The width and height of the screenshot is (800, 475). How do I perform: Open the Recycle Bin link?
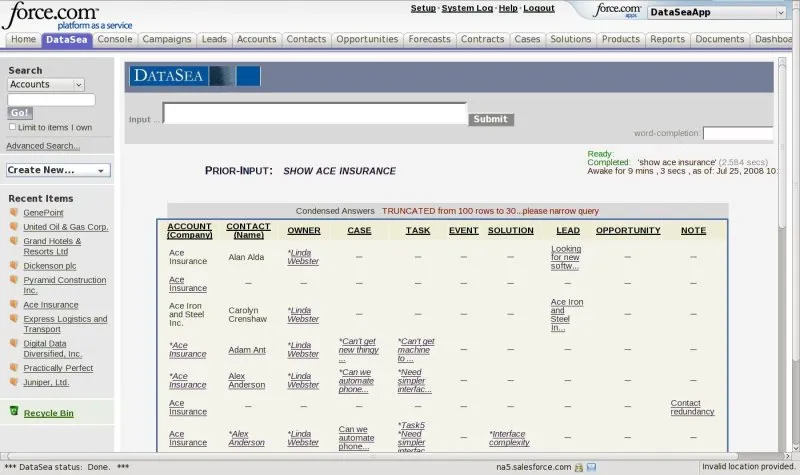(x=48, y=413)
